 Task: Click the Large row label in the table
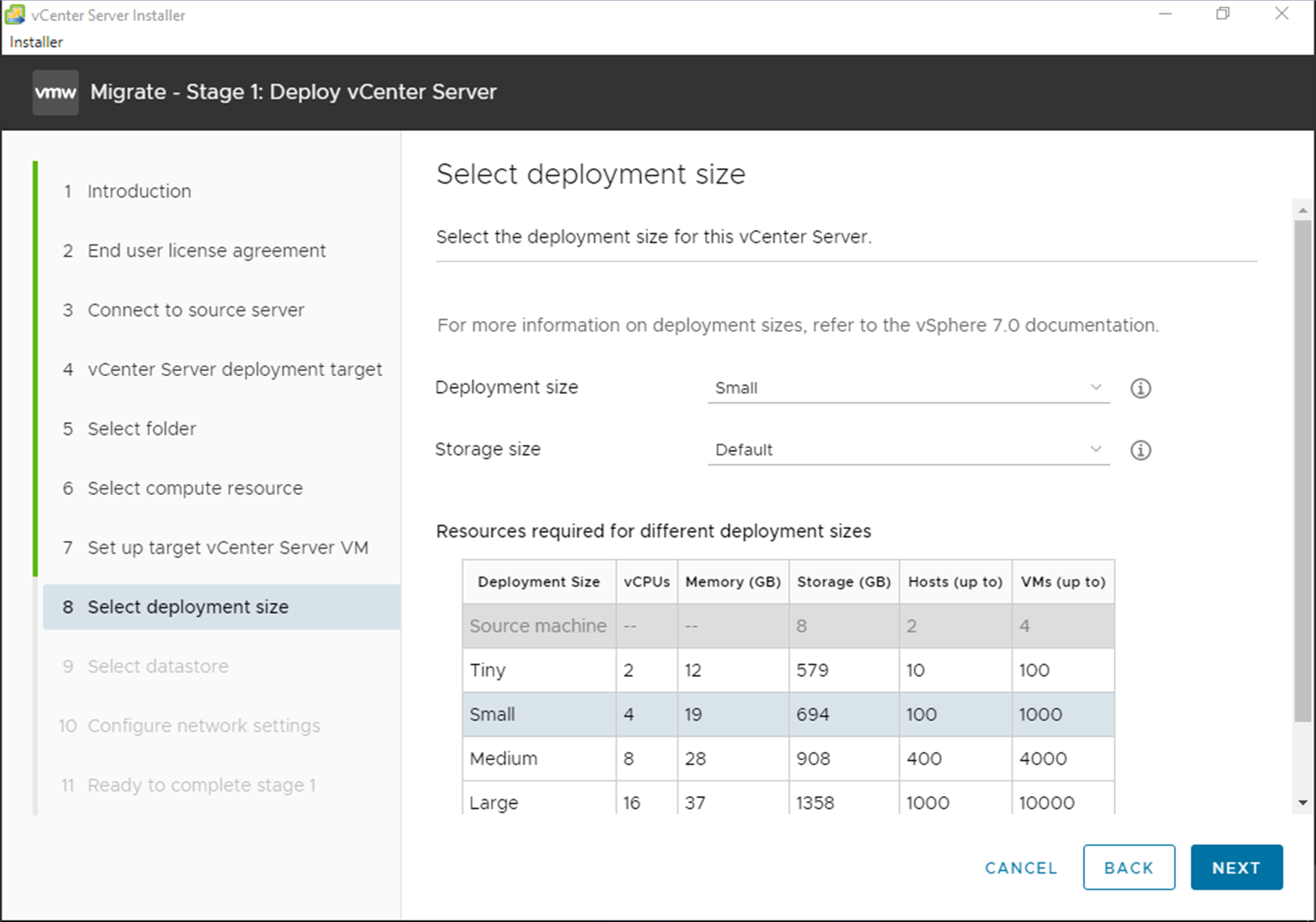pyautogui.click(x=494, y=803)
